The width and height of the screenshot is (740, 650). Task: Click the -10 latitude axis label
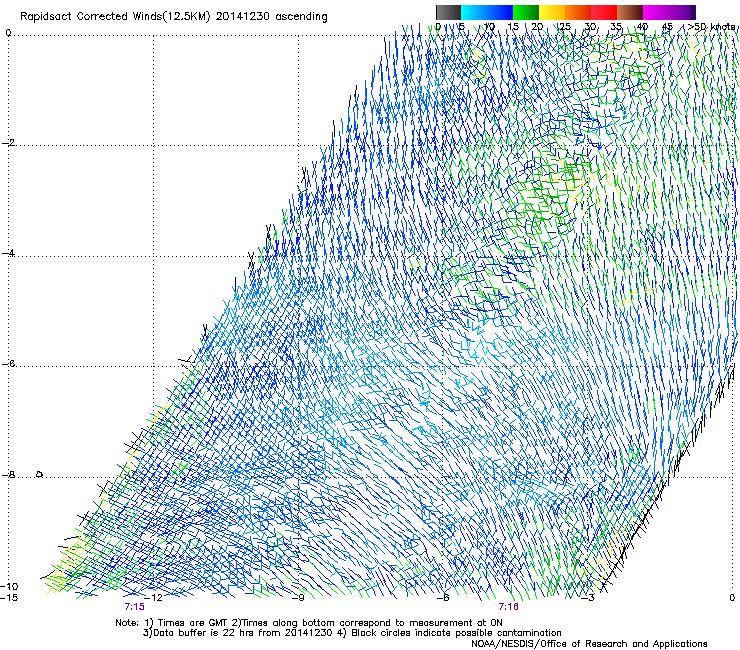pyautogui.click(x=9, y=586)
